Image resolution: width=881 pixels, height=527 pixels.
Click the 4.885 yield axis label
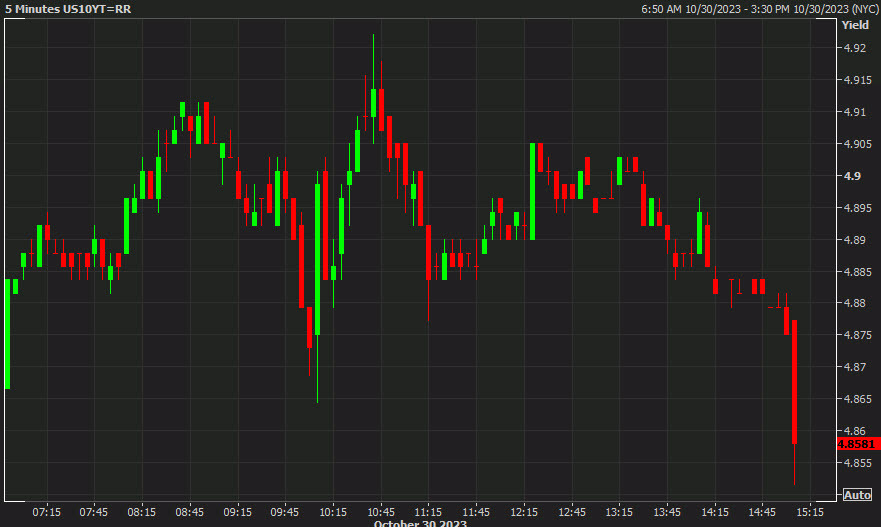(855, 272)
